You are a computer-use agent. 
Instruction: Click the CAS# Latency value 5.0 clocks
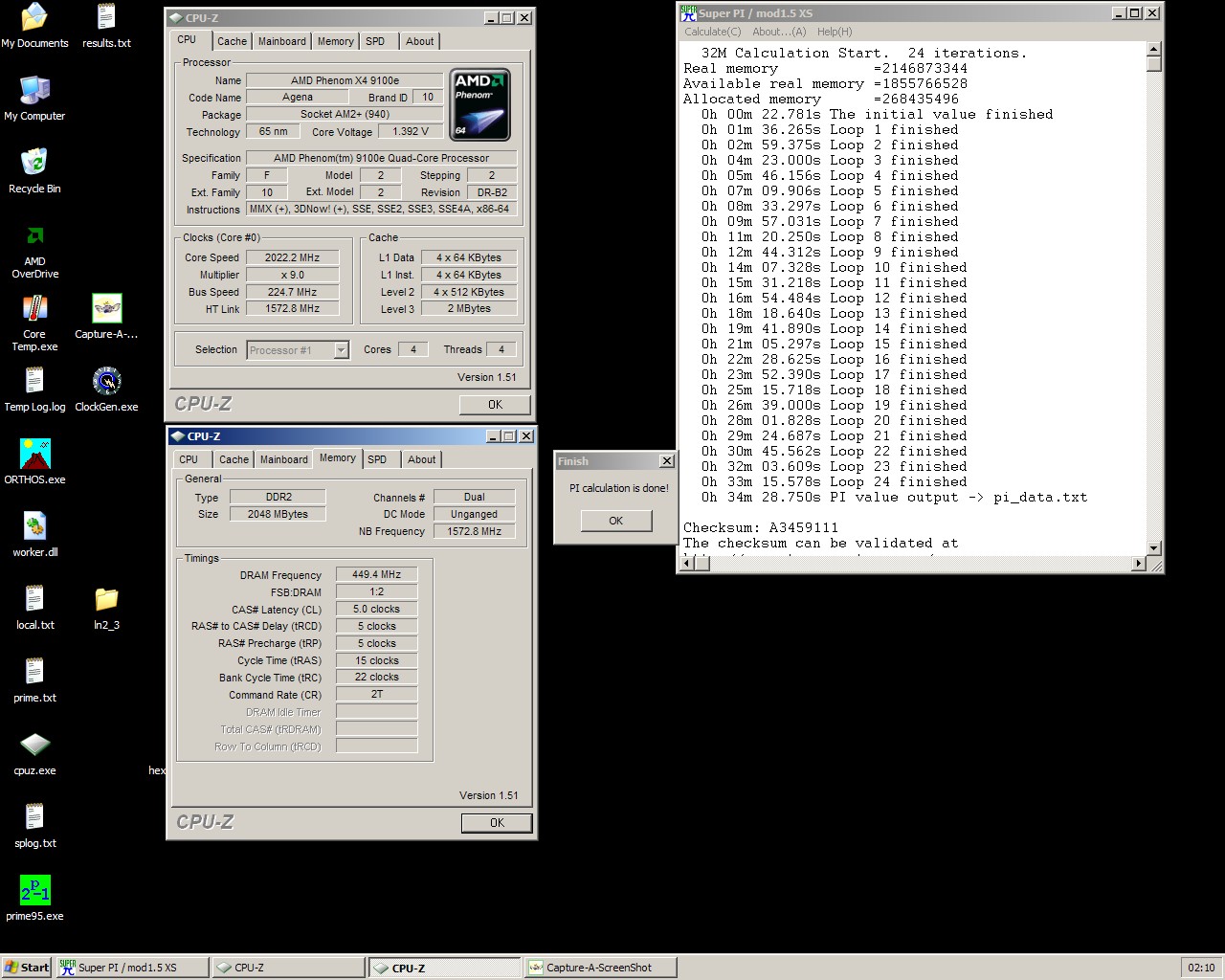376,610
